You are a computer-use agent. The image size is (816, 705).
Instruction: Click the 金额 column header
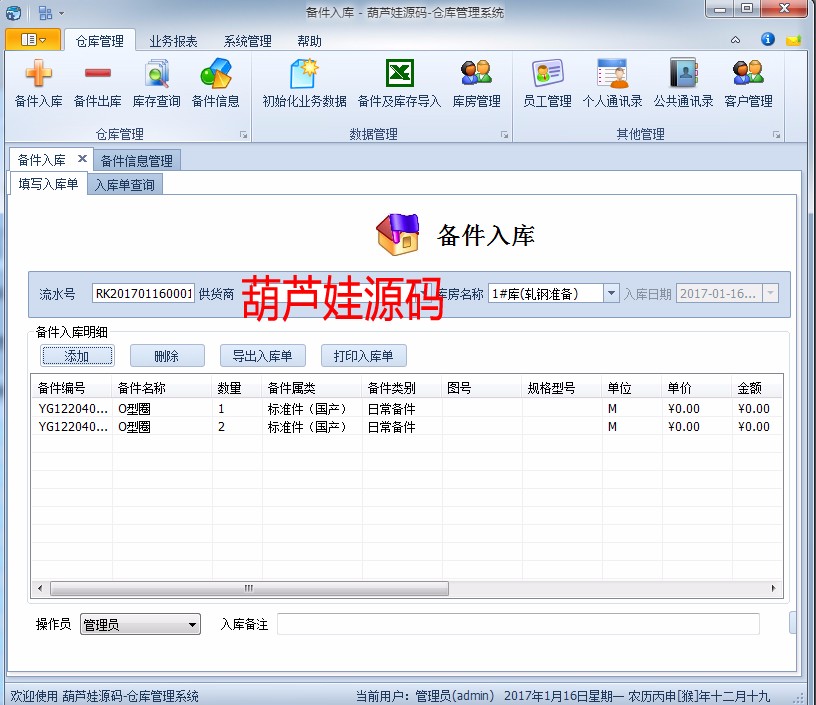(757, 388)
